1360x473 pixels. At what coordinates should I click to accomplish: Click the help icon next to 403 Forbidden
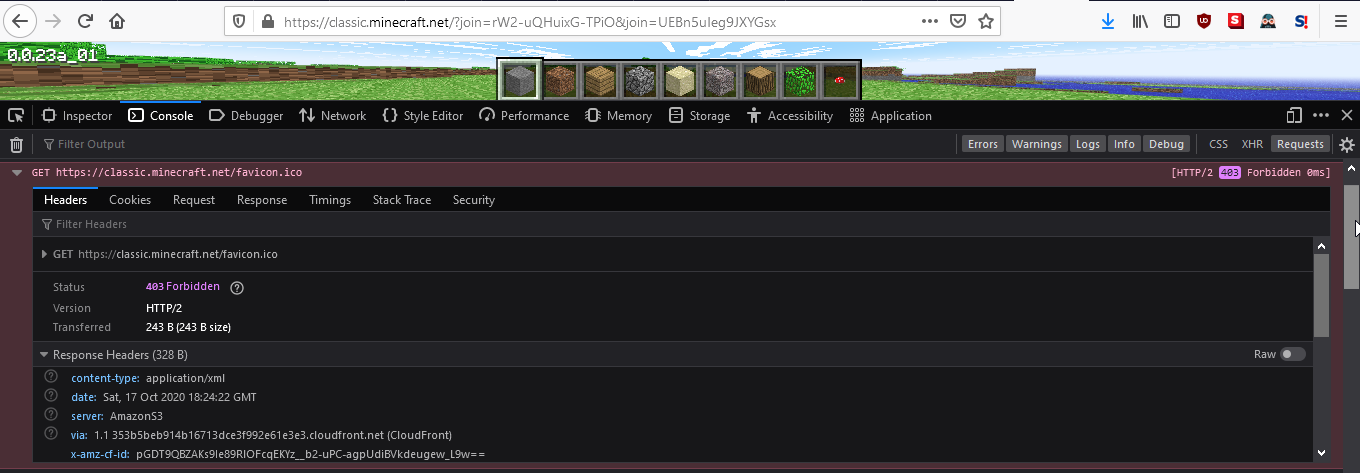(237, 287)
